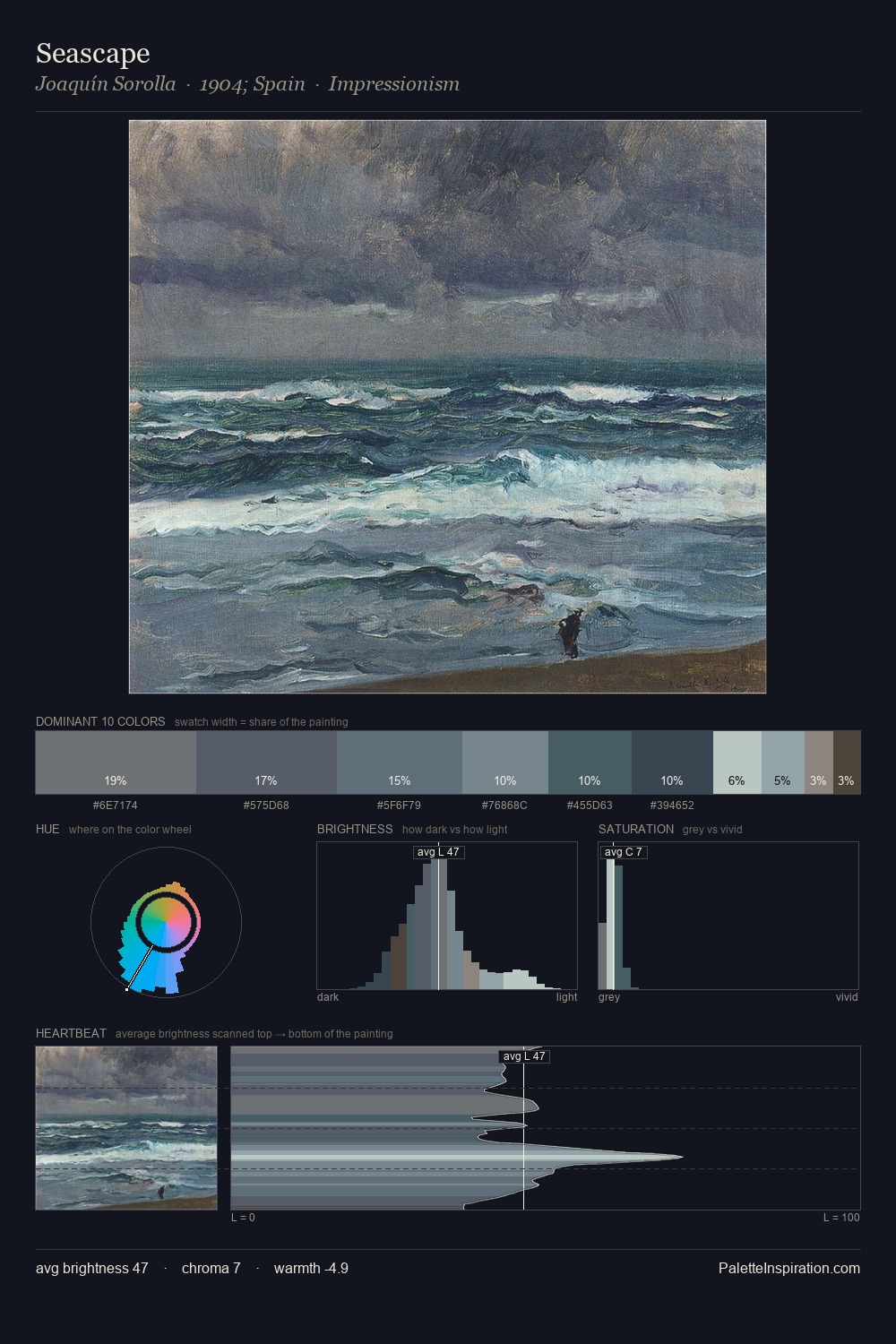Click the 'HUE' section heading
Viewport: 896px width, 1344px height.
[47, 829]
